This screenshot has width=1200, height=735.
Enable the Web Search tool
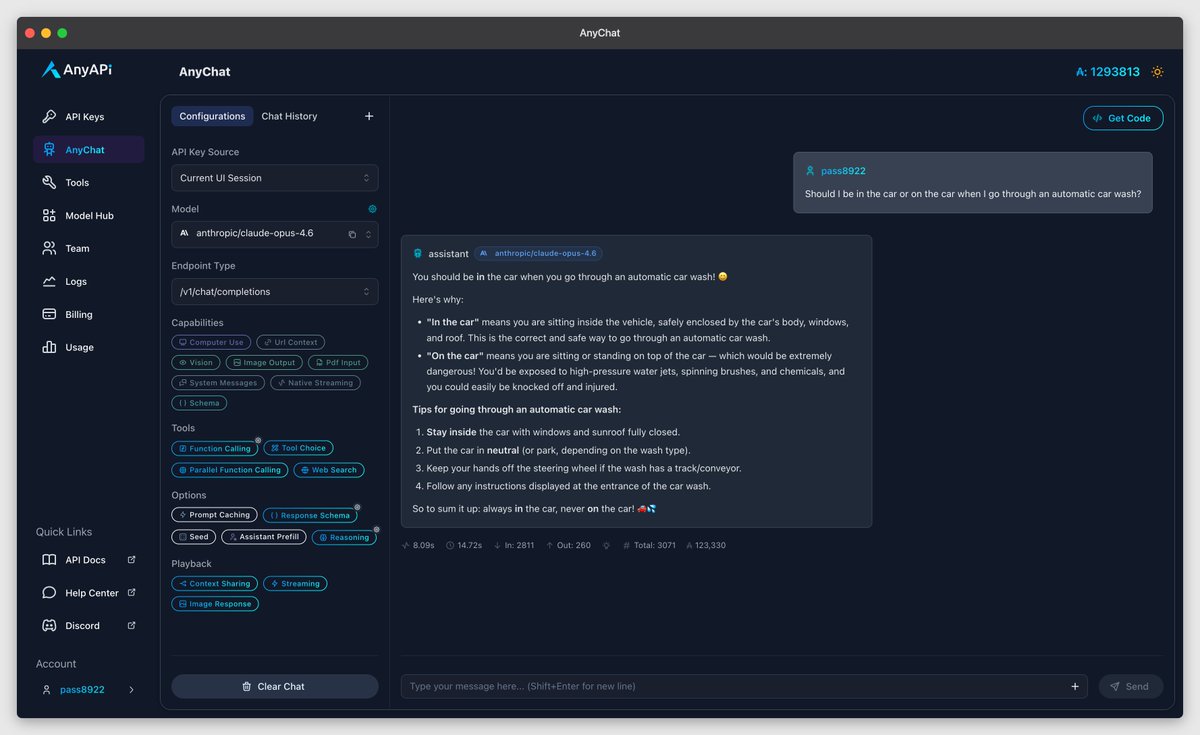(329, 470)
